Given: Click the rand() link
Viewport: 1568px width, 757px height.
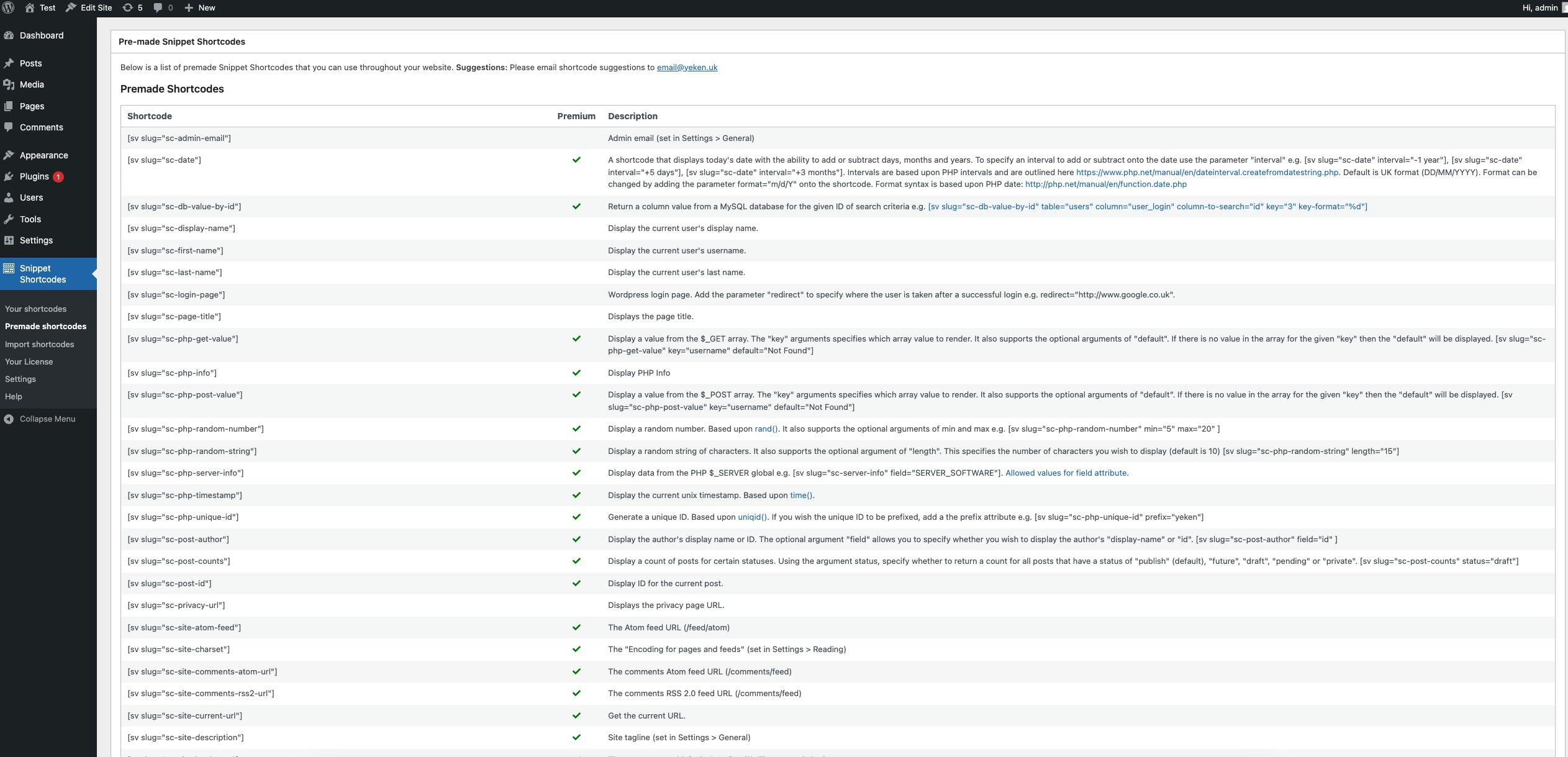Looking at the screenshot, I should pyautogui.click(x=766, y=428).
